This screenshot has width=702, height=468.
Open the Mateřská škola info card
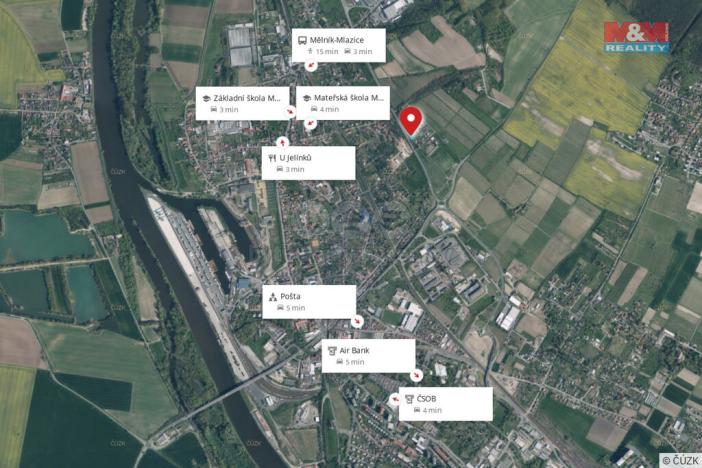pyautogui.click(x=343, y=103)
